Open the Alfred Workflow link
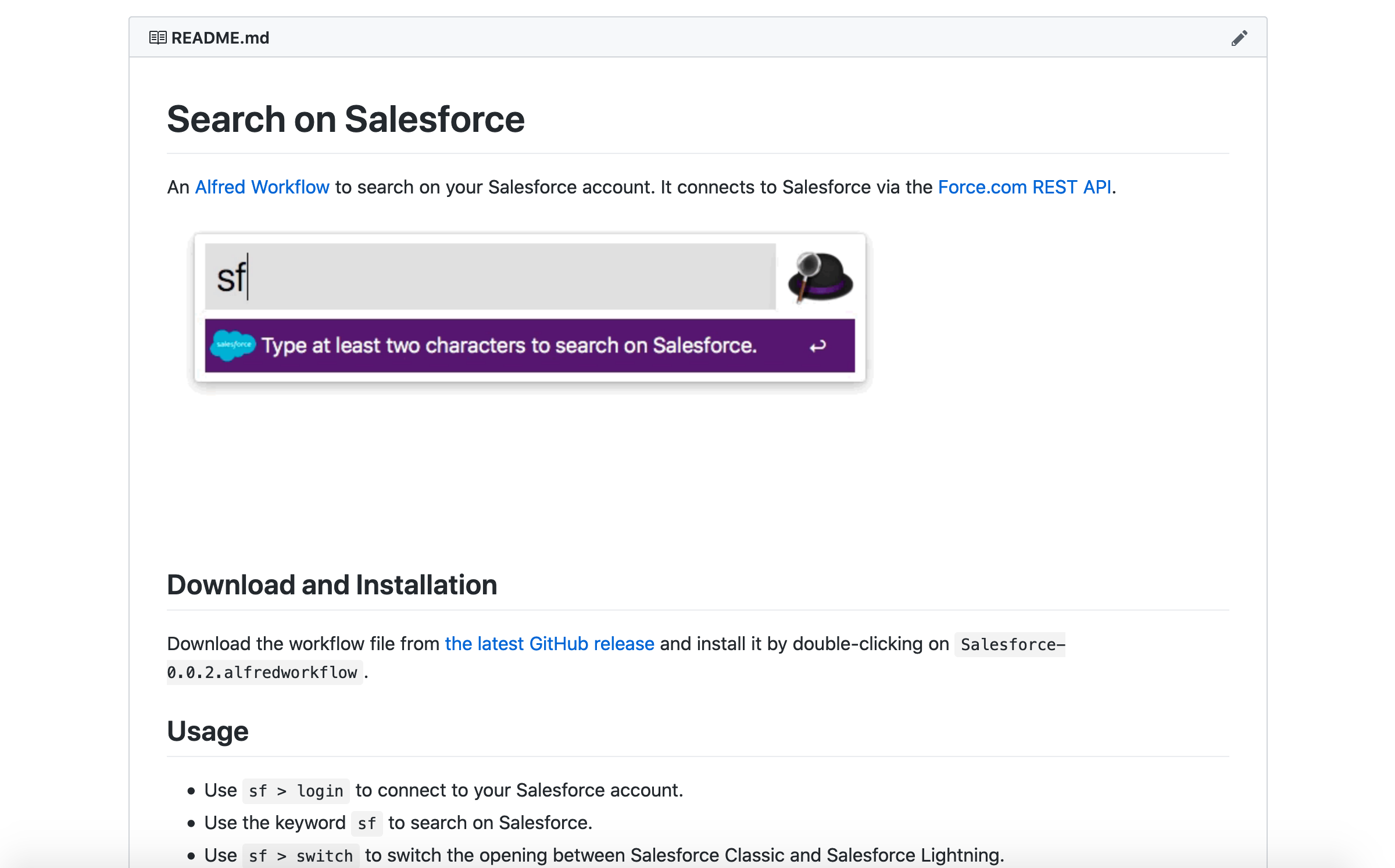This screenshot has height=868, width=1395. click(262, 187)
